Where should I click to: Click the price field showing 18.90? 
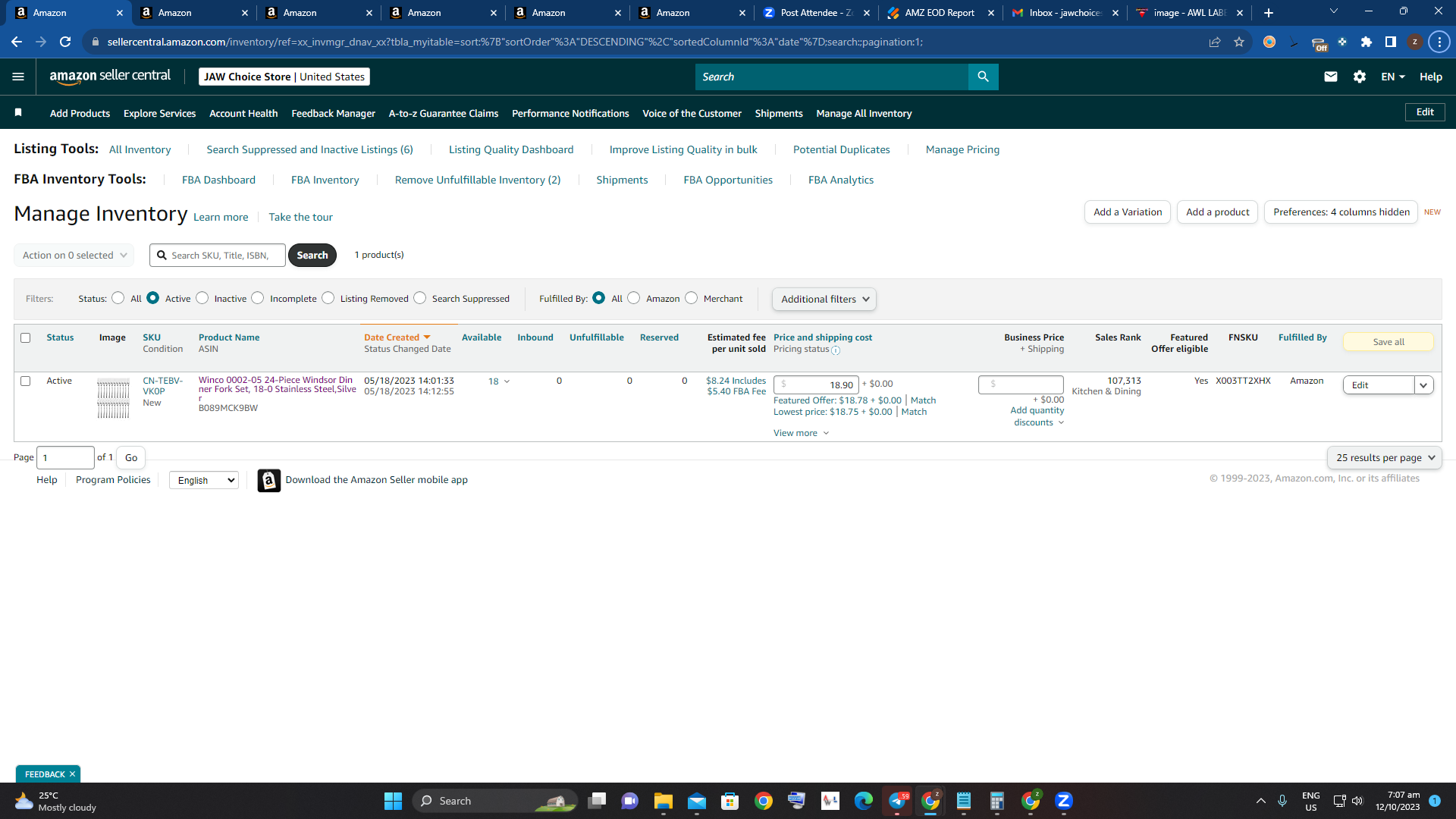point(816,384)
